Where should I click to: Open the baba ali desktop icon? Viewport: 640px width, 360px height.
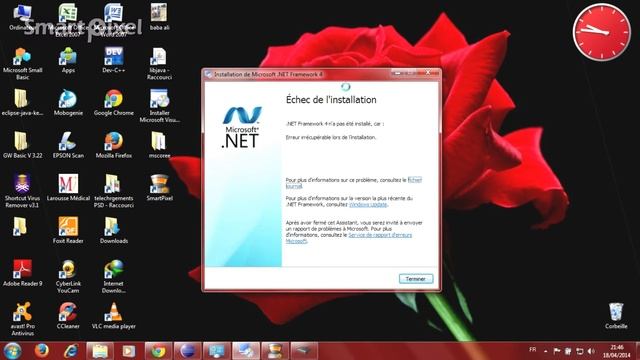point(159,17)
